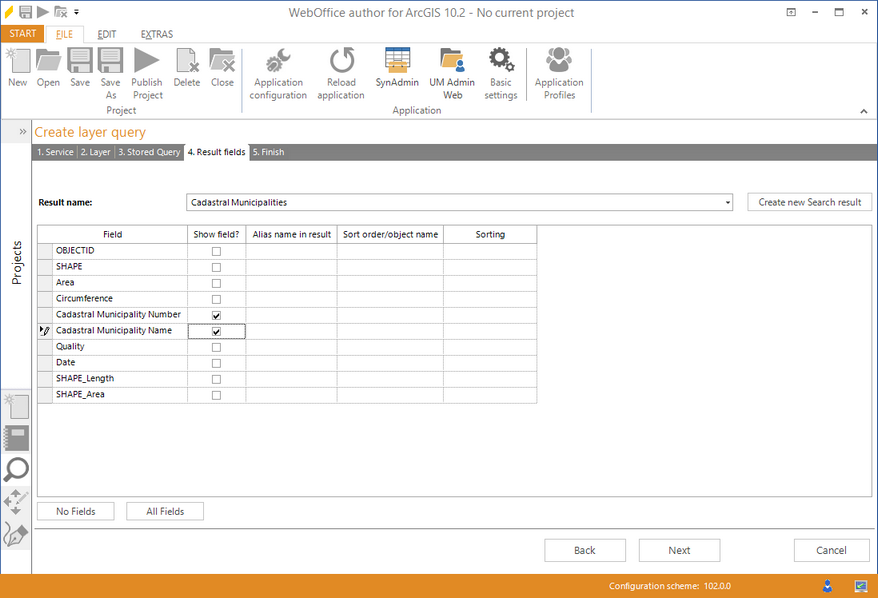Select the search magnifier tool in the sidebar
The image size is (878, 598).
click(16, 470)
